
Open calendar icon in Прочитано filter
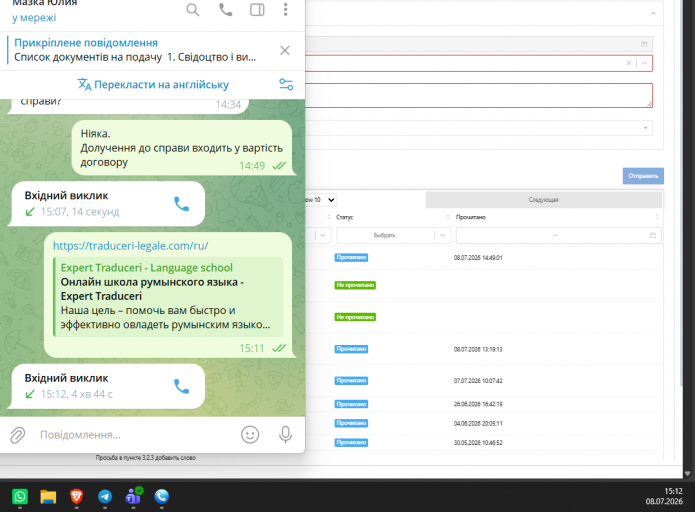[x=652, y=235]
